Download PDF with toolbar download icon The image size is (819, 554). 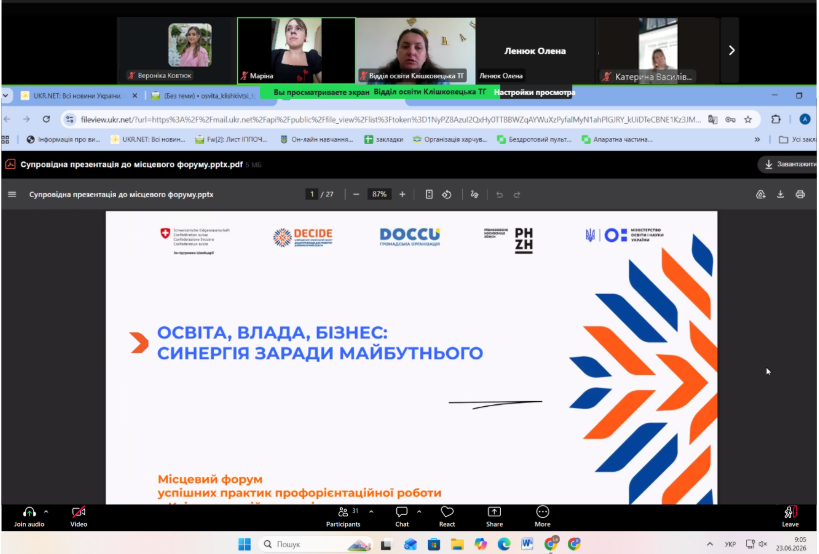point(780,194)
